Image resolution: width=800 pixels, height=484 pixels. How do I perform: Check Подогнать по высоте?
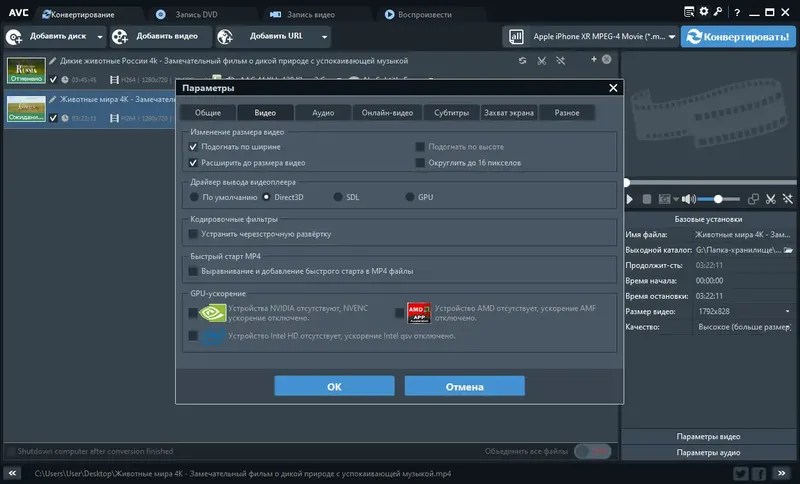tap(420, 147)
